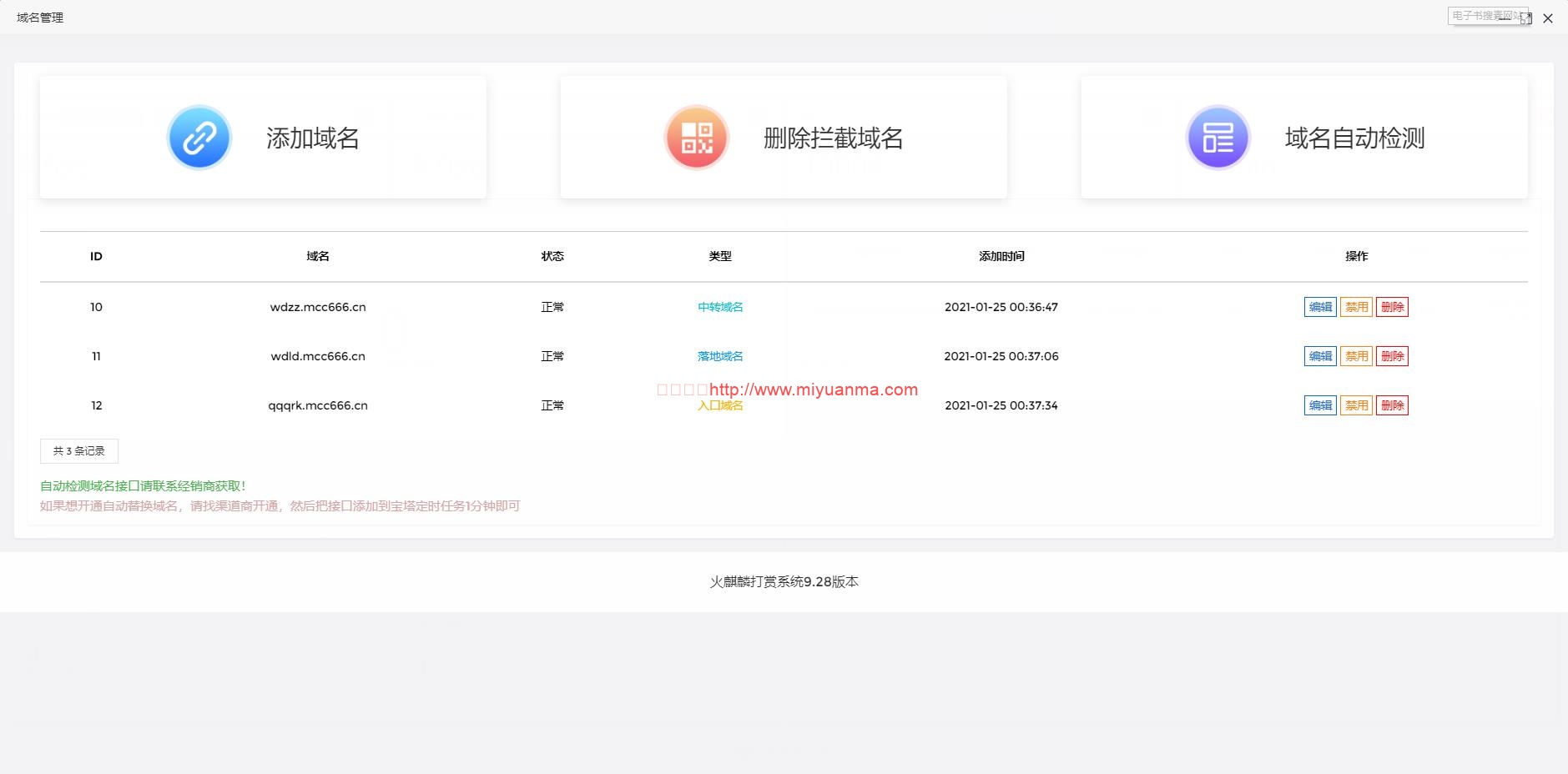Image resolution: width=1568 pixels, height=774 pixels.
Task: Click the green 自动检测域名接口 notice text
Action: pos(143,485)
